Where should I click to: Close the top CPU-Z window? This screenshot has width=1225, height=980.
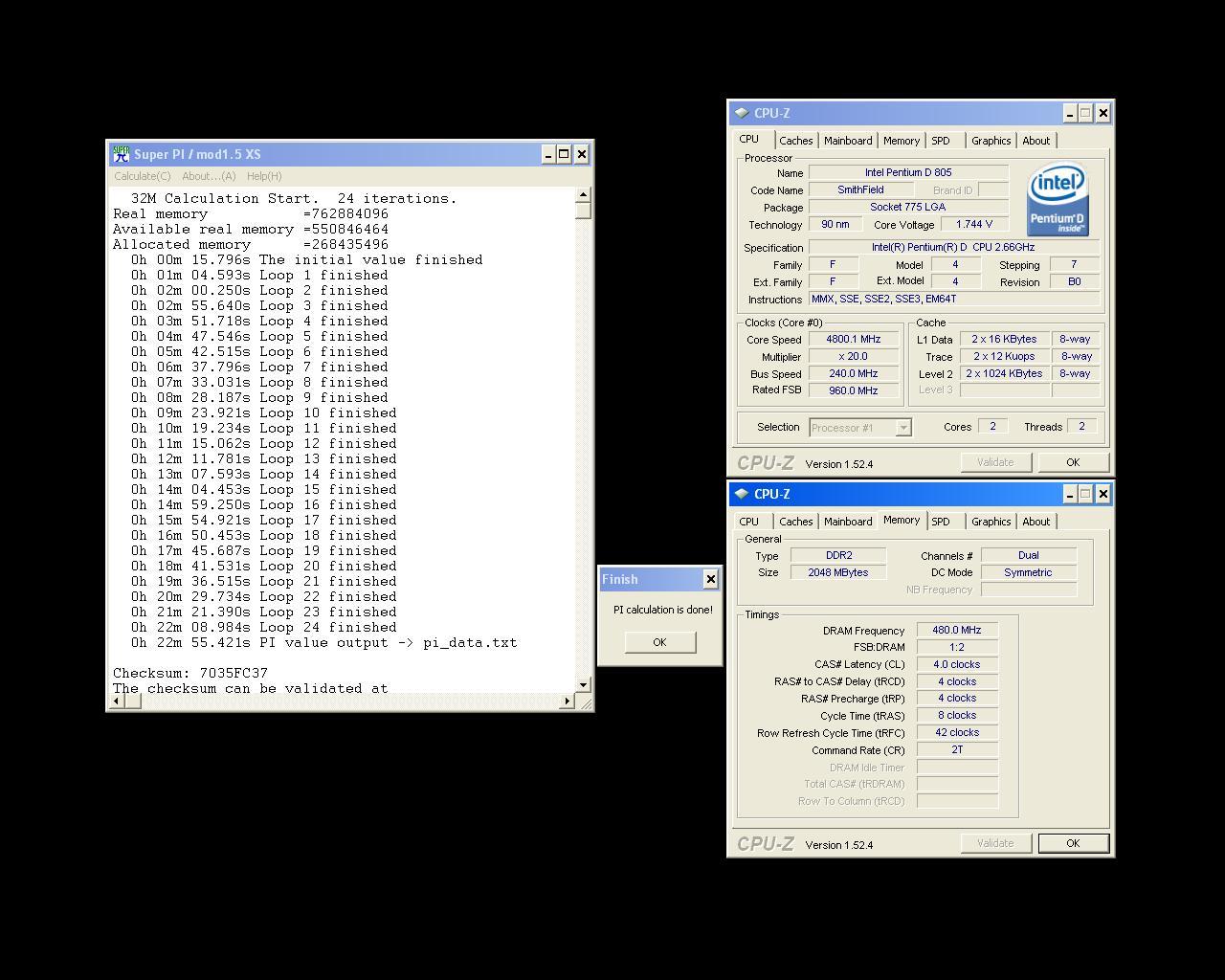1102,113
